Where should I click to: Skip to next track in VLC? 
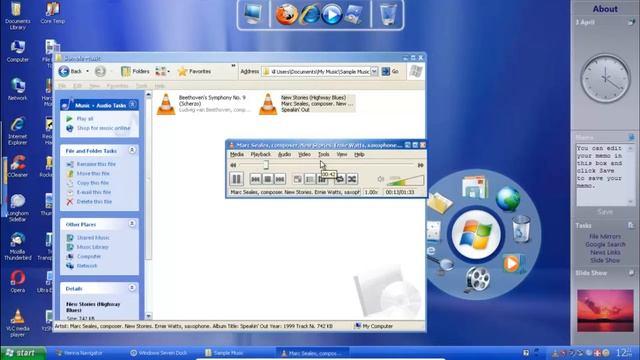280,179
